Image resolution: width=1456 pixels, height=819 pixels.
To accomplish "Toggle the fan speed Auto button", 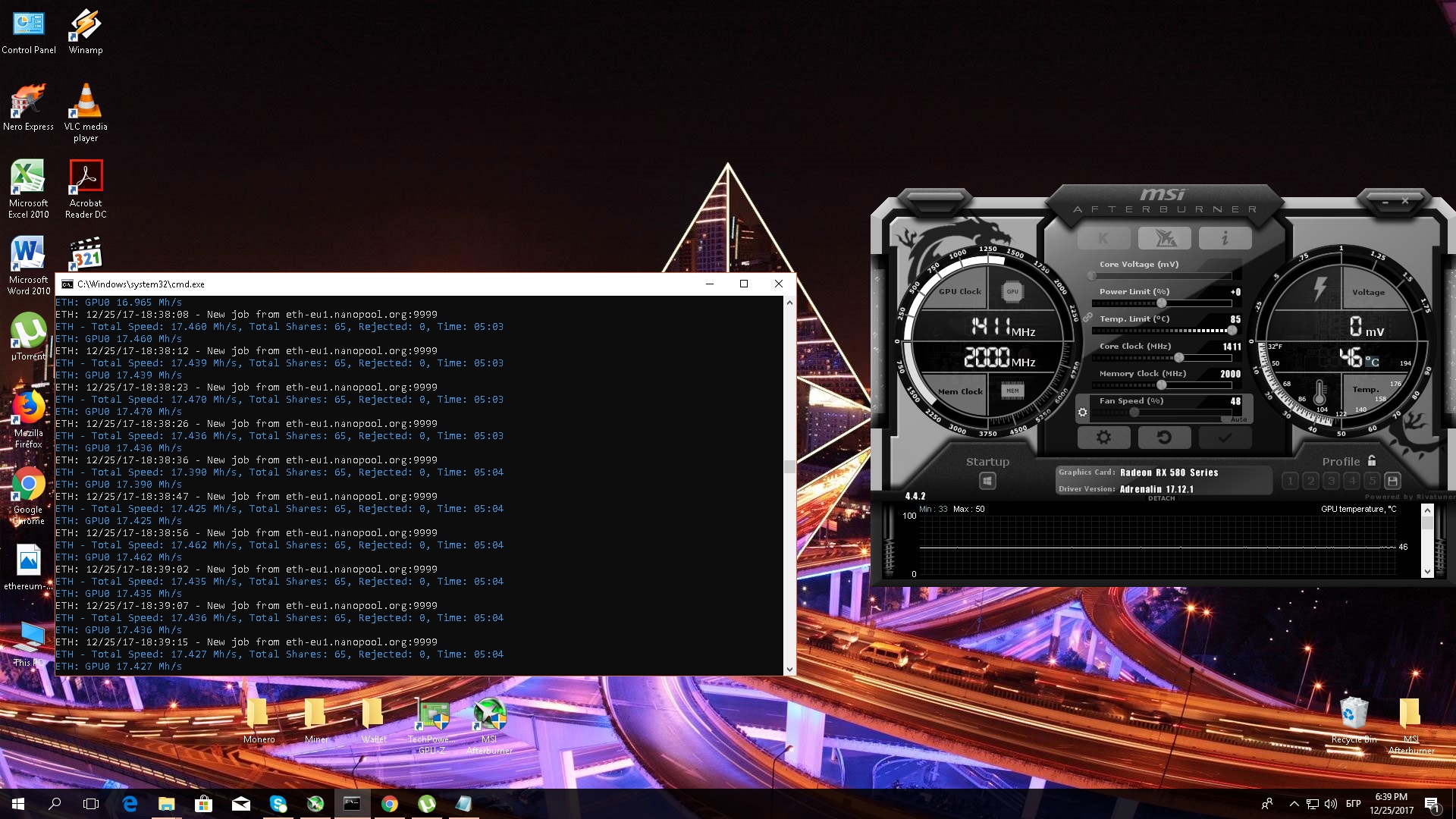I will tap(1238, 419).
